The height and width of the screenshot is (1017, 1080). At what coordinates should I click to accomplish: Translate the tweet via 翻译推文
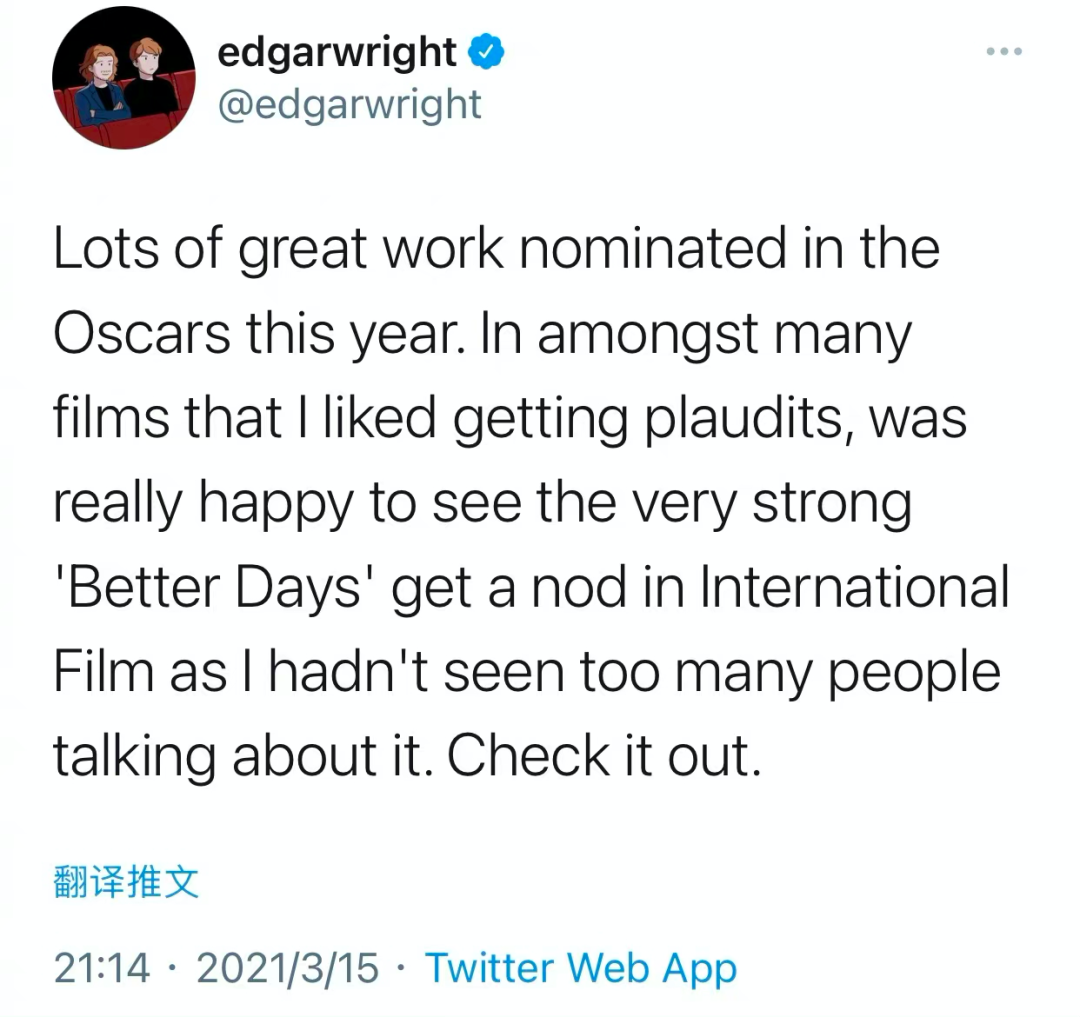(x=125, y=882)
